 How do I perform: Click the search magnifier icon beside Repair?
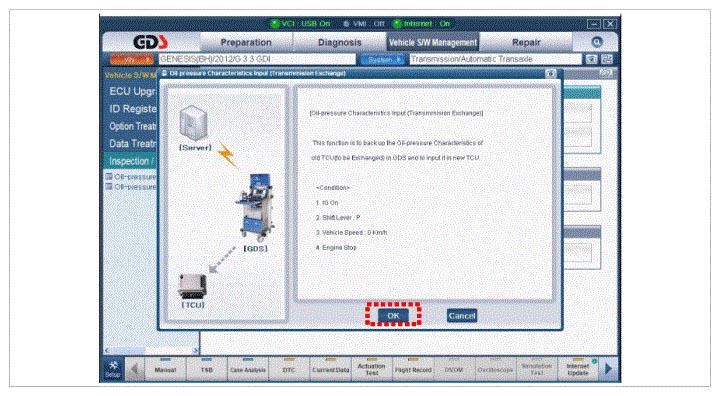pos(596,42)
